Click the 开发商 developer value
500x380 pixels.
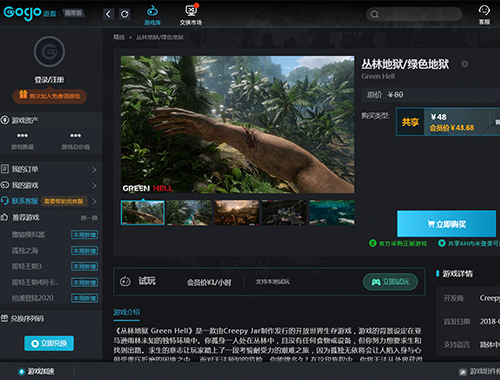pyautogui.click(x=490, y=298)
